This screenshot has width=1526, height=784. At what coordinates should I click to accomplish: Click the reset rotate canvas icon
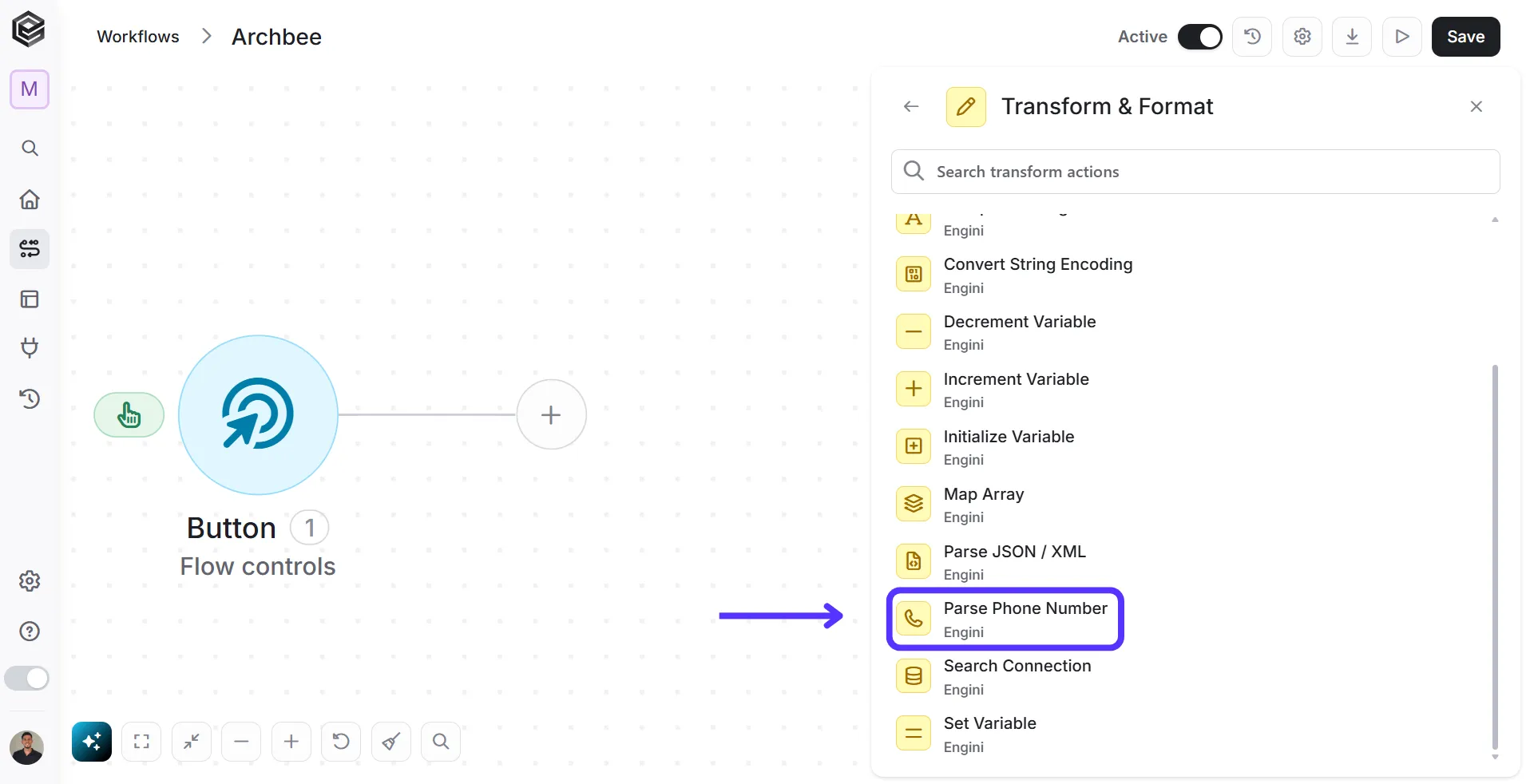pos(341,742)
